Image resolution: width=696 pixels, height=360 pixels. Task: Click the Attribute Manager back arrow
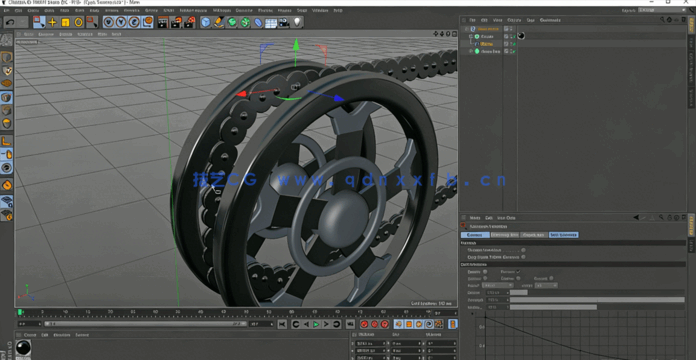(x=637, y=218)
